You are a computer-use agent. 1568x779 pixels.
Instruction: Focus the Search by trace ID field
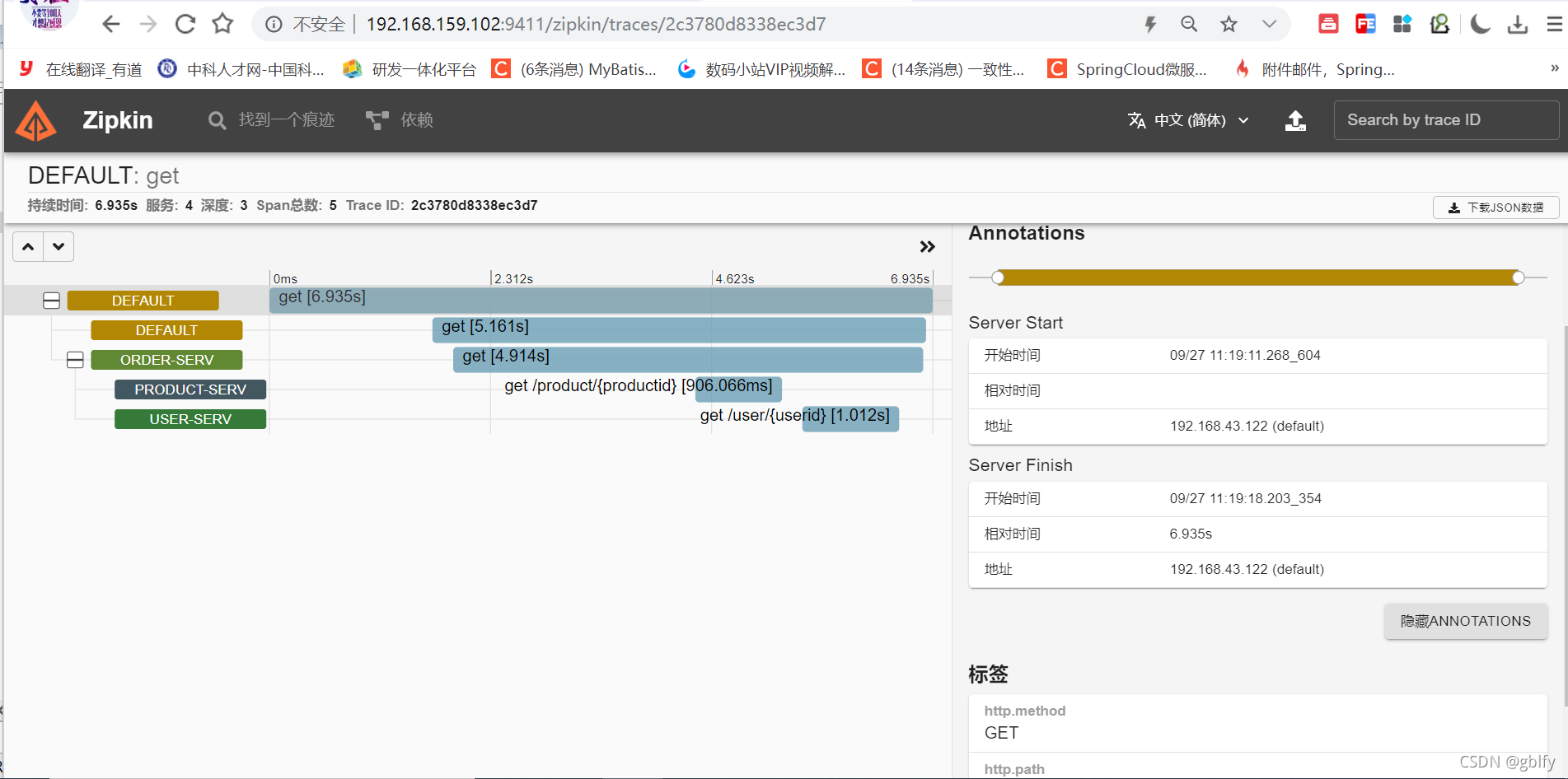[1446, 120]
